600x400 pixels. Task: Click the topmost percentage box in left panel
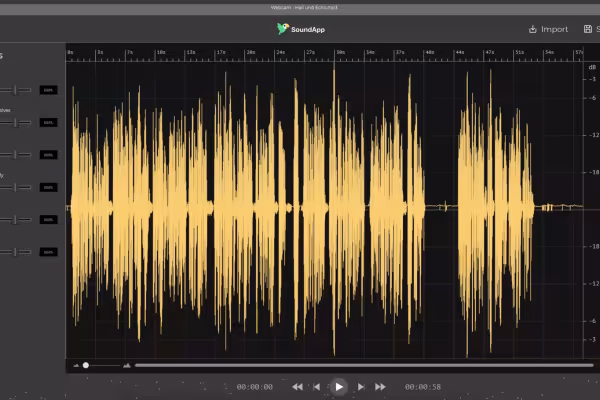49,90
